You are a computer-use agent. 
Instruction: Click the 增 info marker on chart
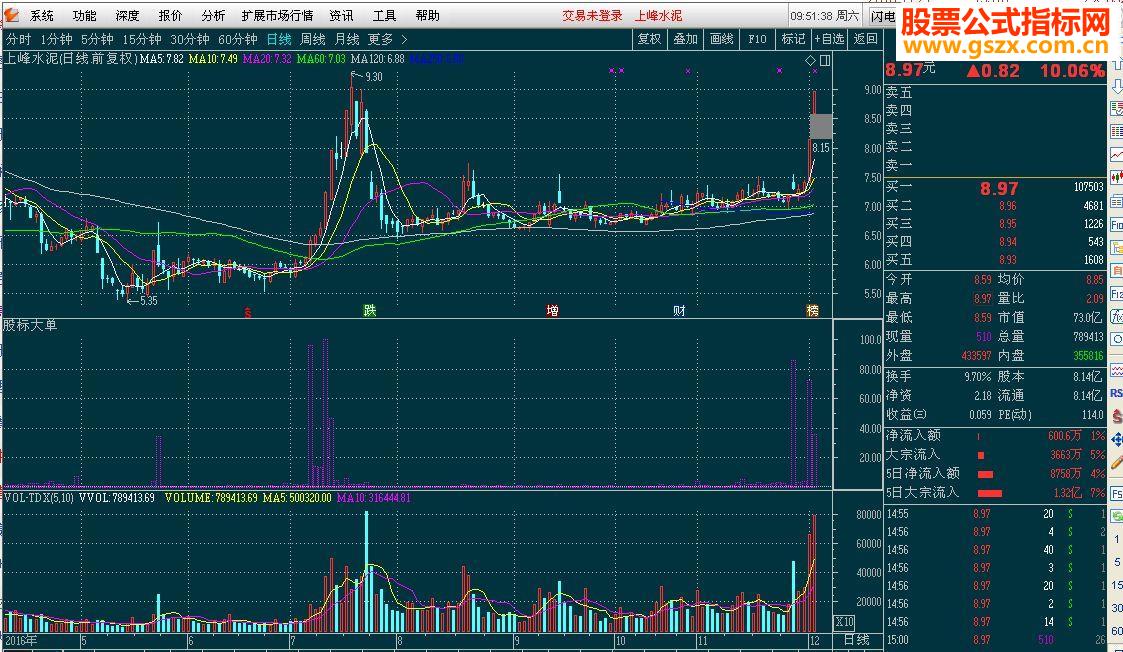[552, 310]
